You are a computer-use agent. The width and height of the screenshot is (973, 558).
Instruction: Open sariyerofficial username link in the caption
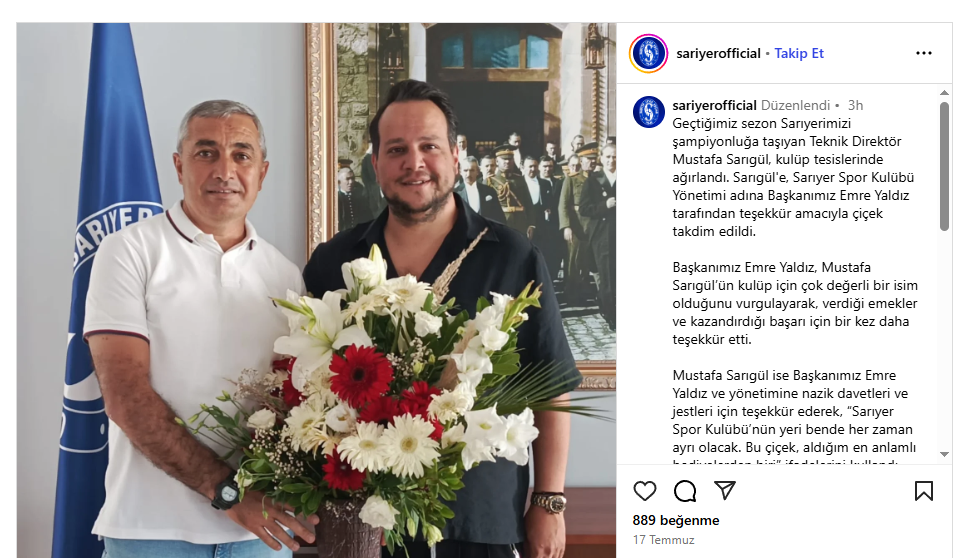714,105
